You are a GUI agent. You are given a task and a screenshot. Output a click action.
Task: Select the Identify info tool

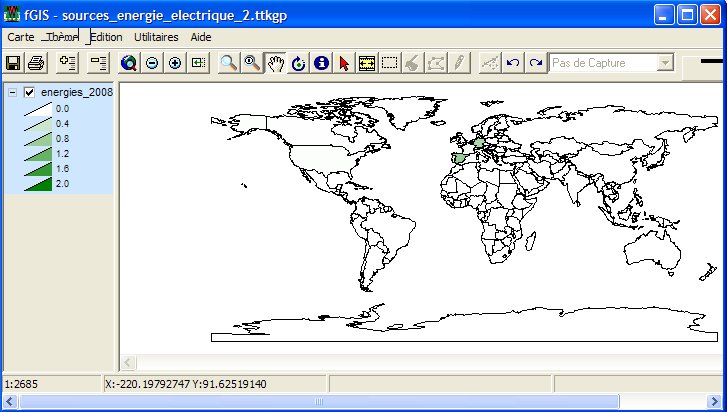coord(321,63)
